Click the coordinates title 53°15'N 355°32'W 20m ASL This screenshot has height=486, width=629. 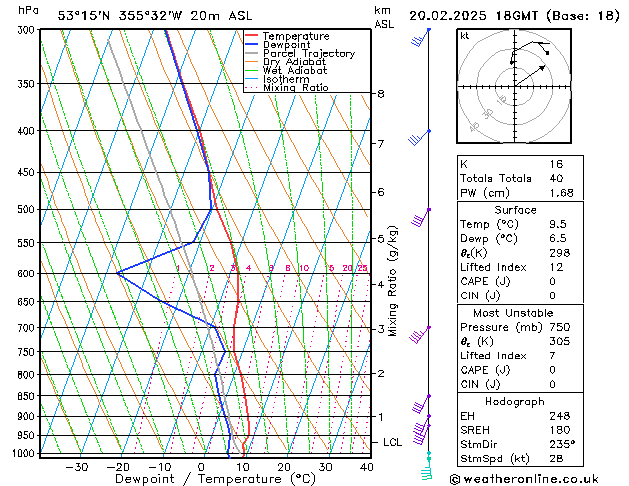pos(155,16)
